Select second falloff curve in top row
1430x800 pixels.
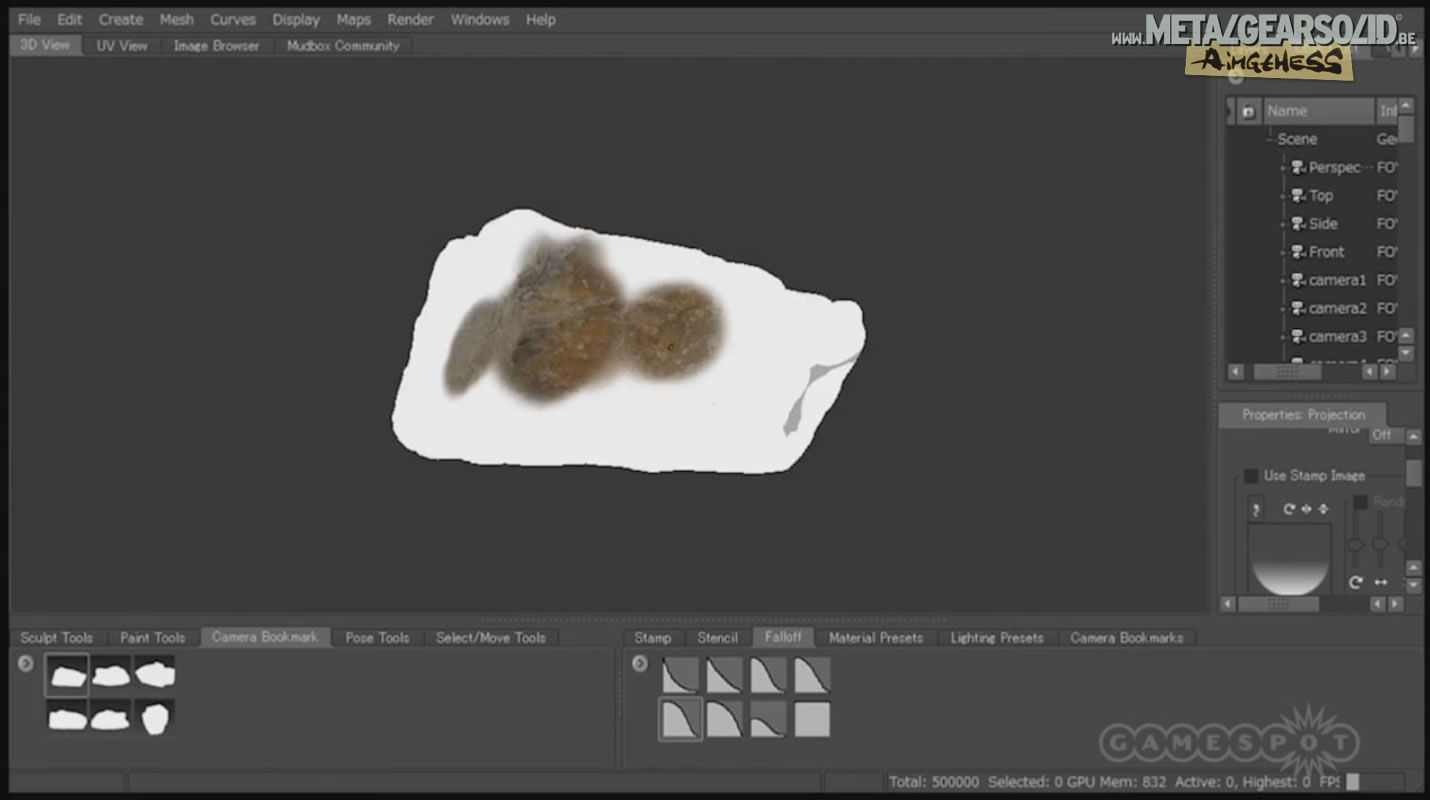pos(724,675)
